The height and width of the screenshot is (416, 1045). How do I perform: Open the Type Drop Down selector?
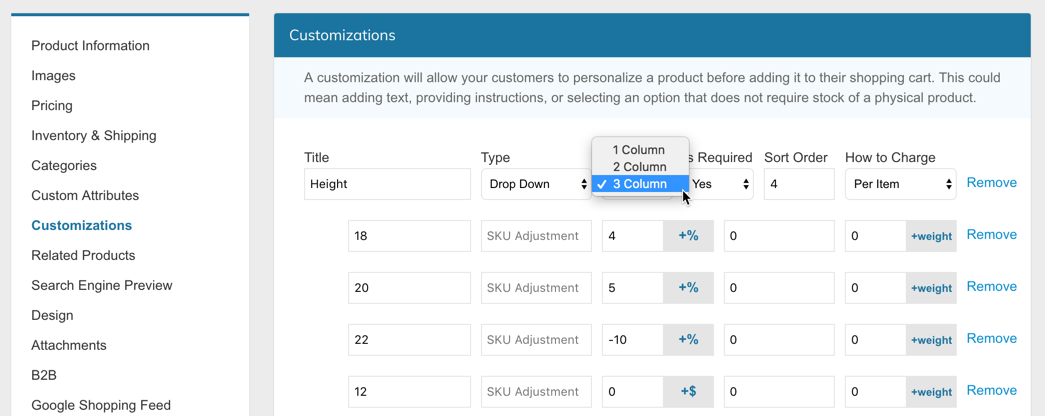click(536, 184)
